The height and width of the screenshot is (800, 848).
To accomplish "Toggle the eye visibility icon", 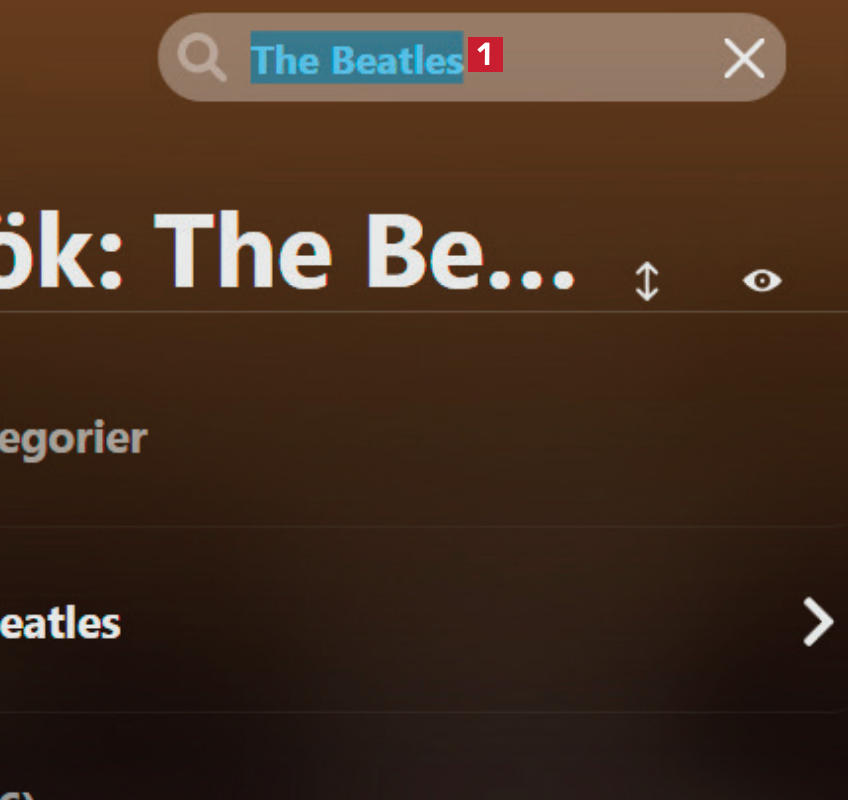I will coord(762,281).
